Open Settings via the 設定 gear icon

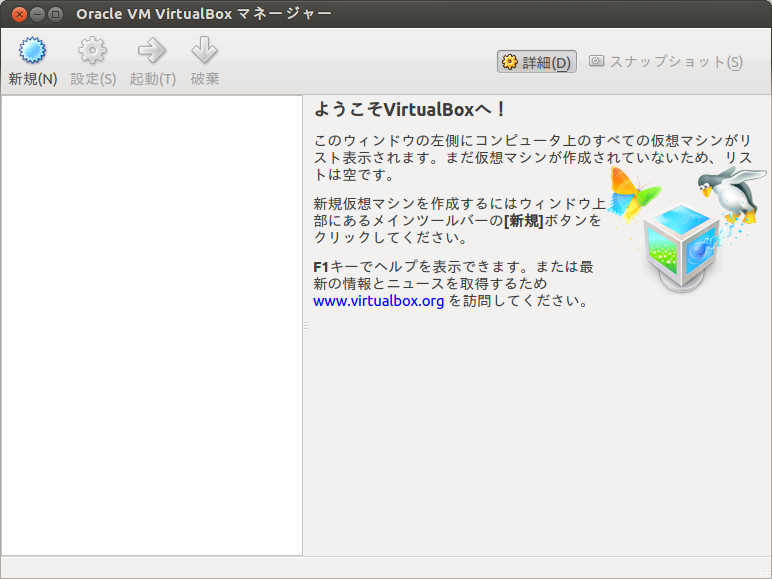[x=92, y=51]
